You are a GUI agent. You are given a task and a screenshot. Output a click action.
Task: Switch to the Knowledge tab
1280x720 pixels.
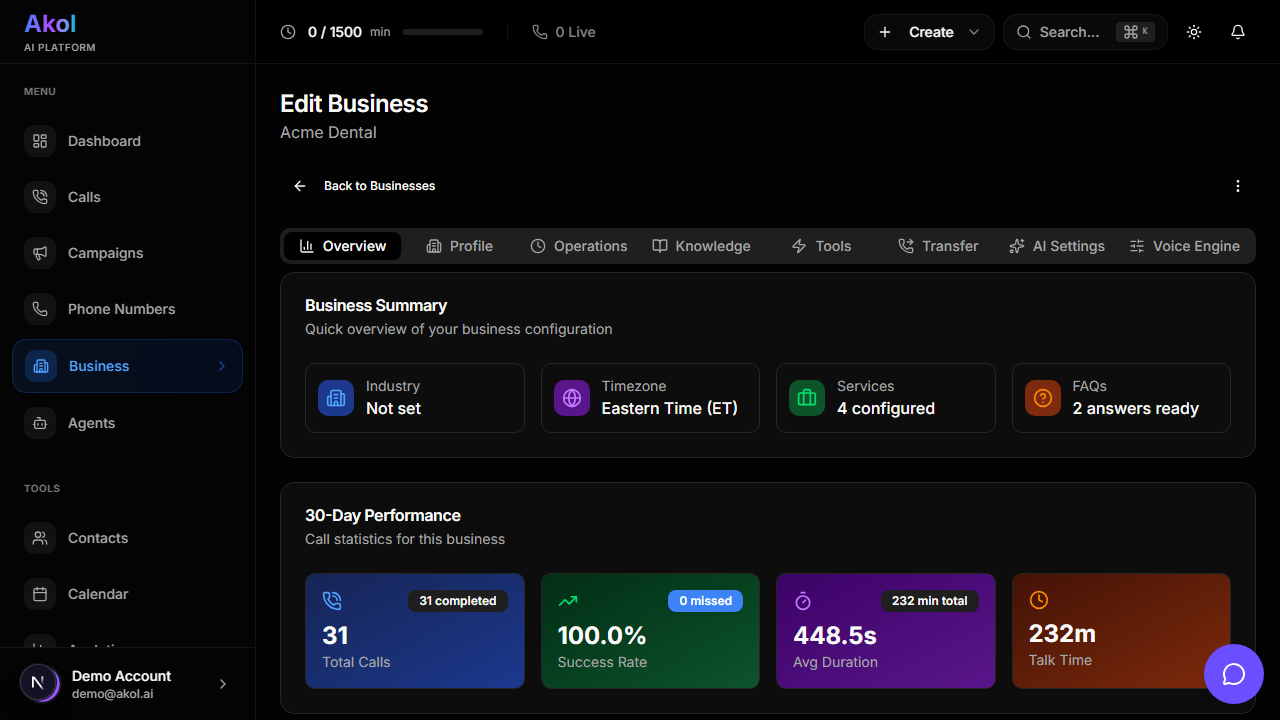click(x=701, y=246)
